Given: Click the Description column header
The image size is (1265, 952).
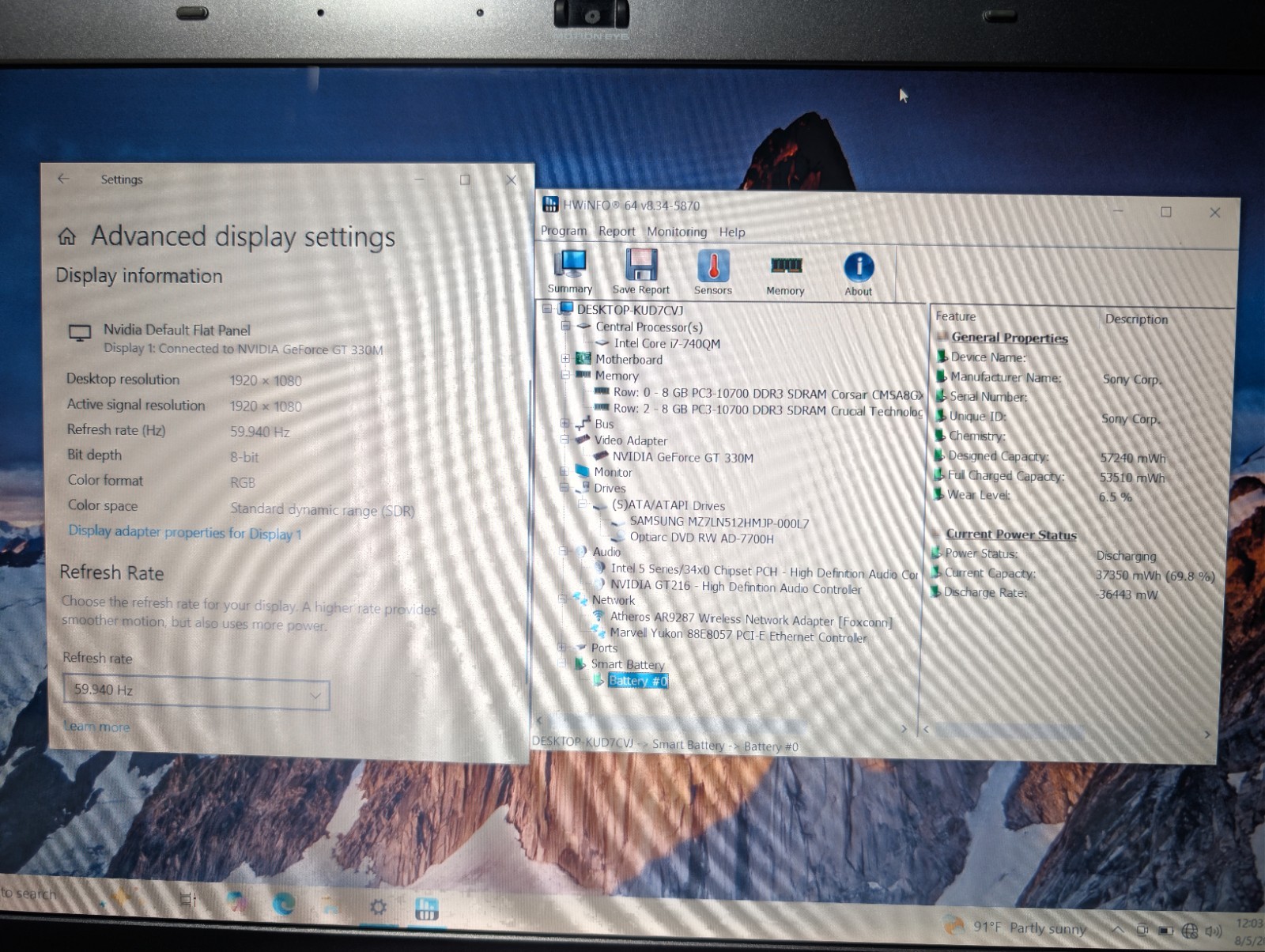Looking at the screenshot, I should [x=1136, y=319].
